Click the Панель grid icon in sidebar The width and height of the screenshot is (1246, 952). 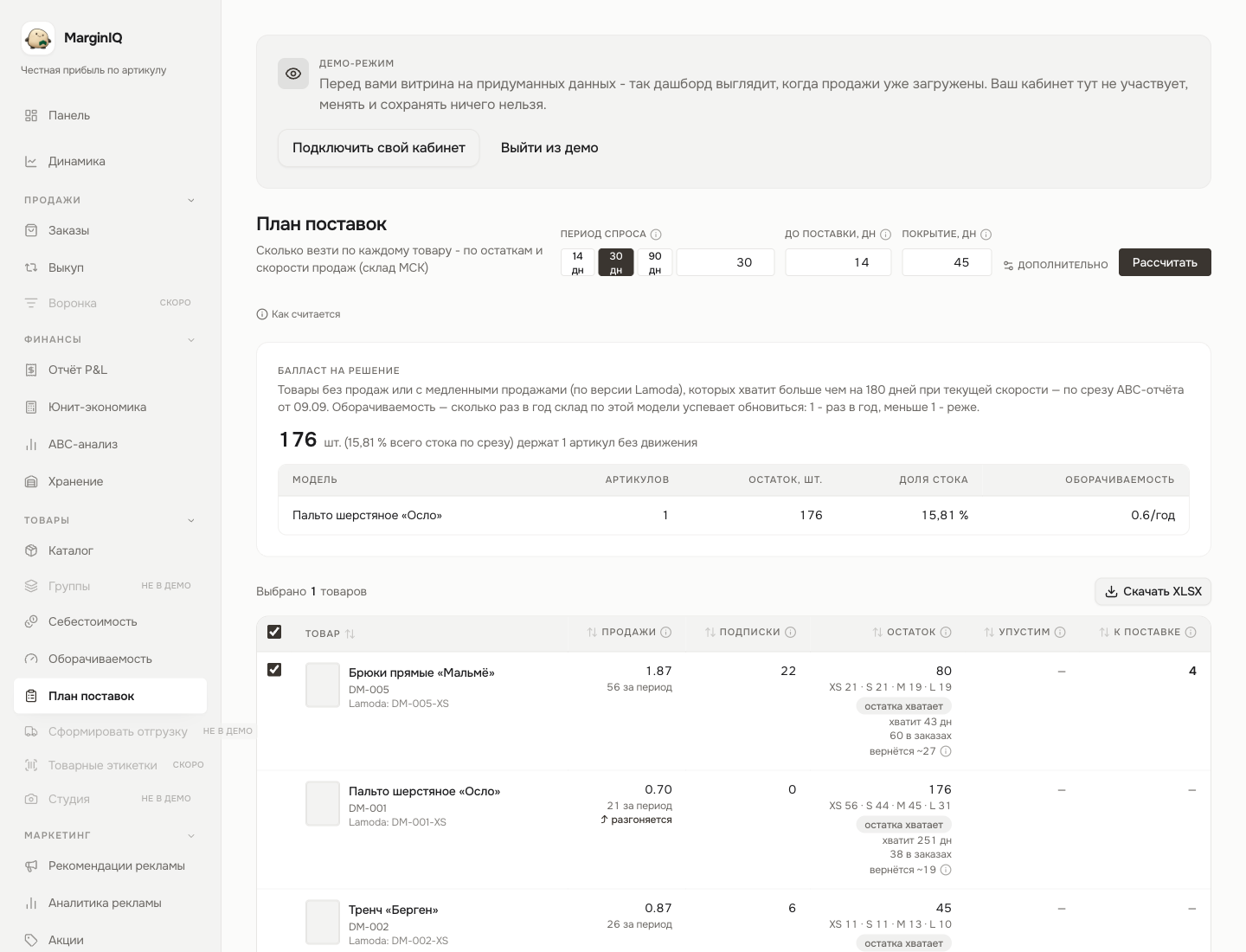[31, 116]
